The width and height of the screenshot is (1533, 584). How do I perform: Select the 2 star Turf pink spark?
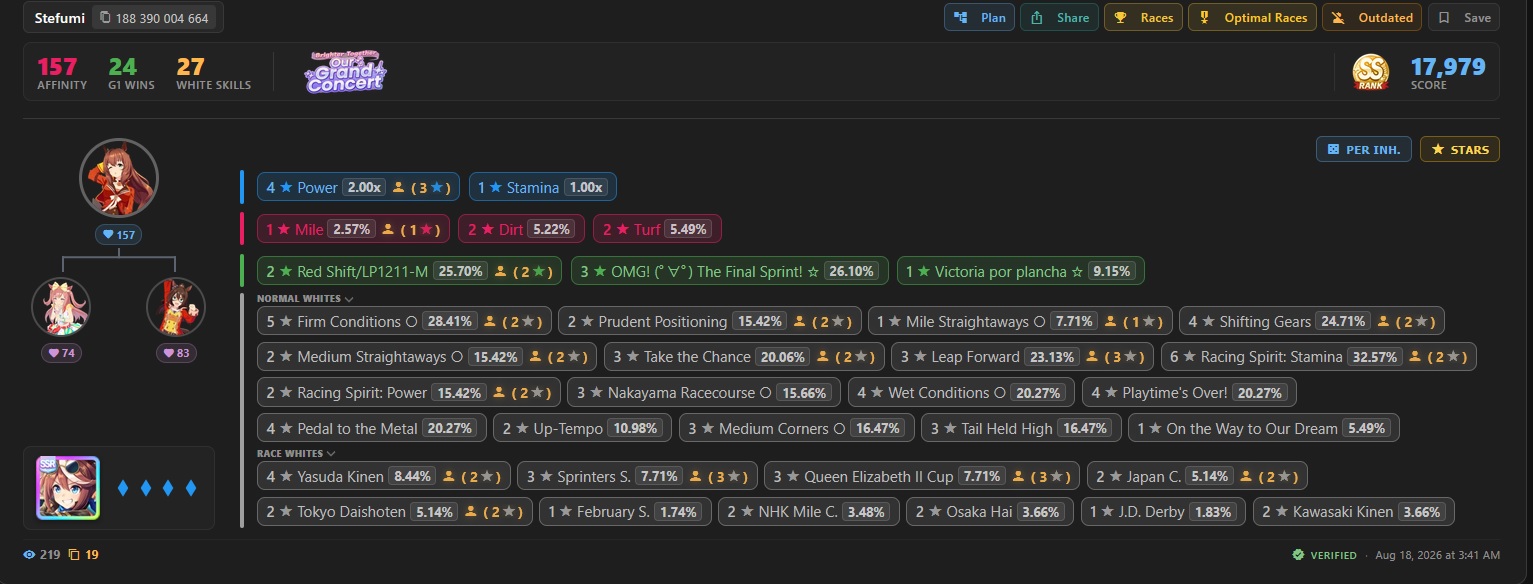[x=657, y=229]
